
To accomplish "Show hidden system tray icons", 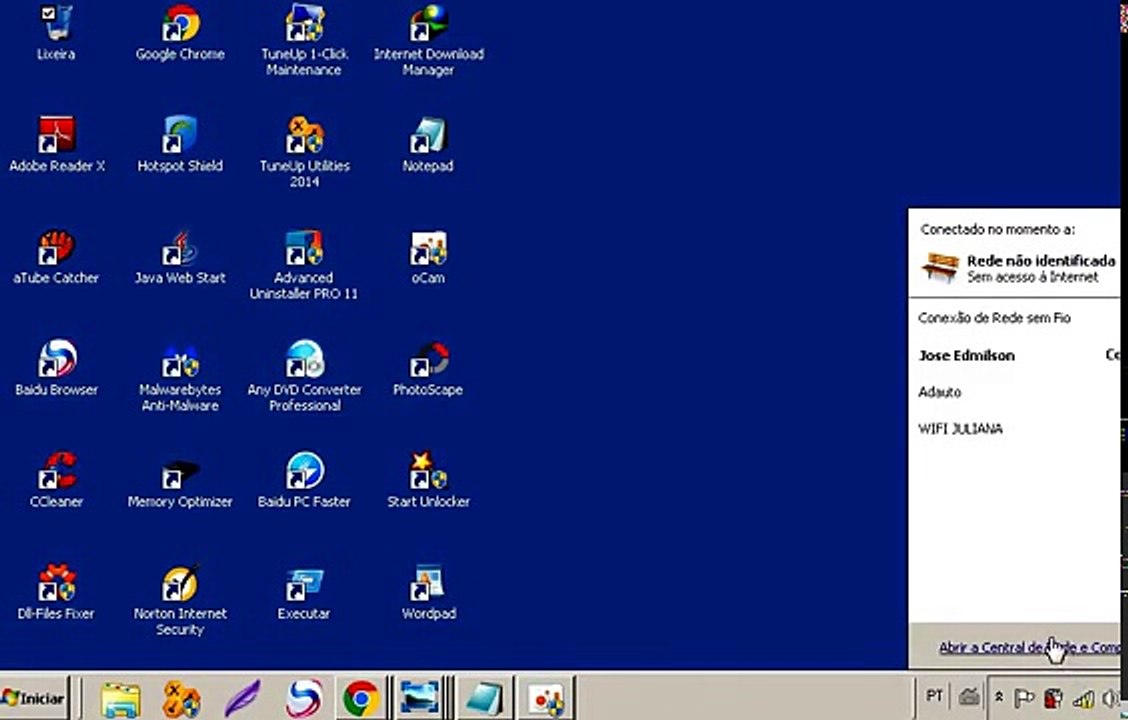I will tap(999, 696).
